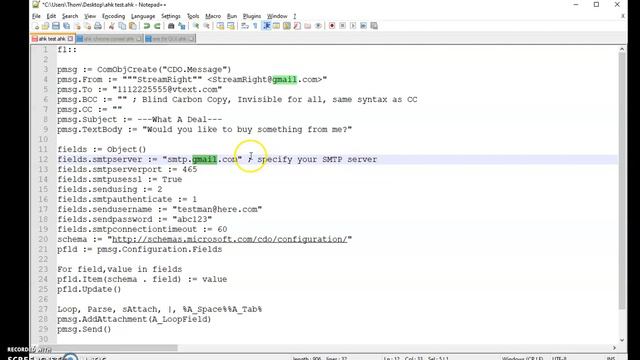Open the ? help menu
The width and height of the screenshot is (640, 360).
295,16
